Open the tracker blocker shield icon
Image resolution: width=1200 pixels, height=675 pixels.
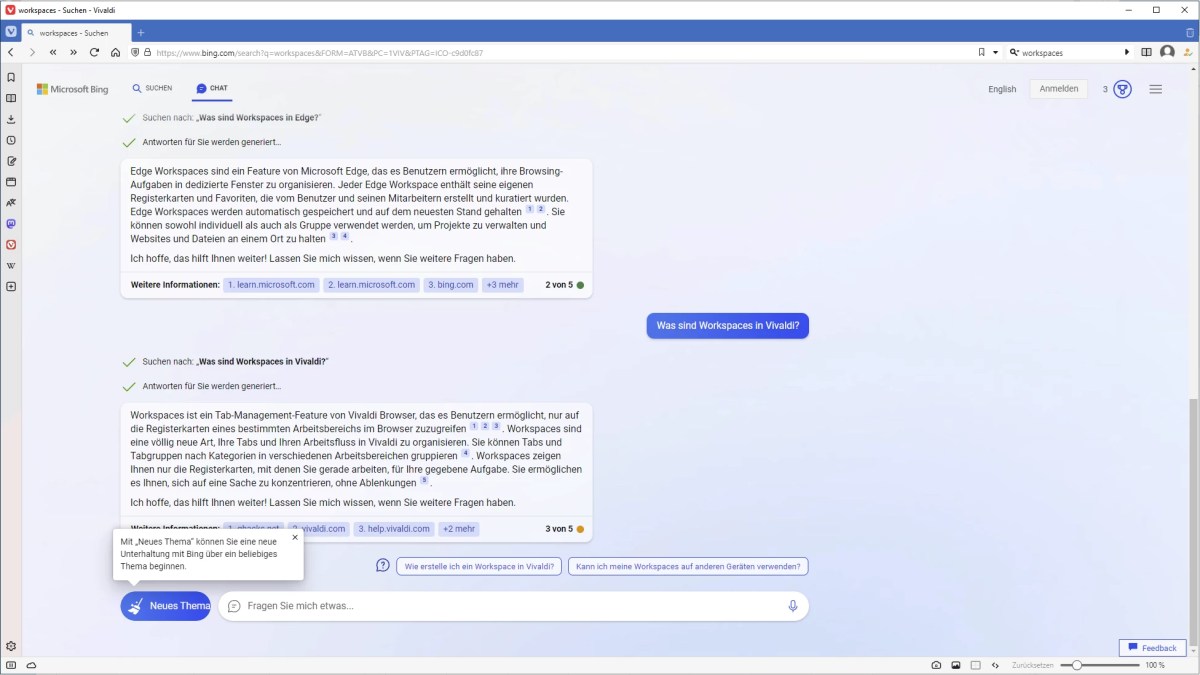136,52
